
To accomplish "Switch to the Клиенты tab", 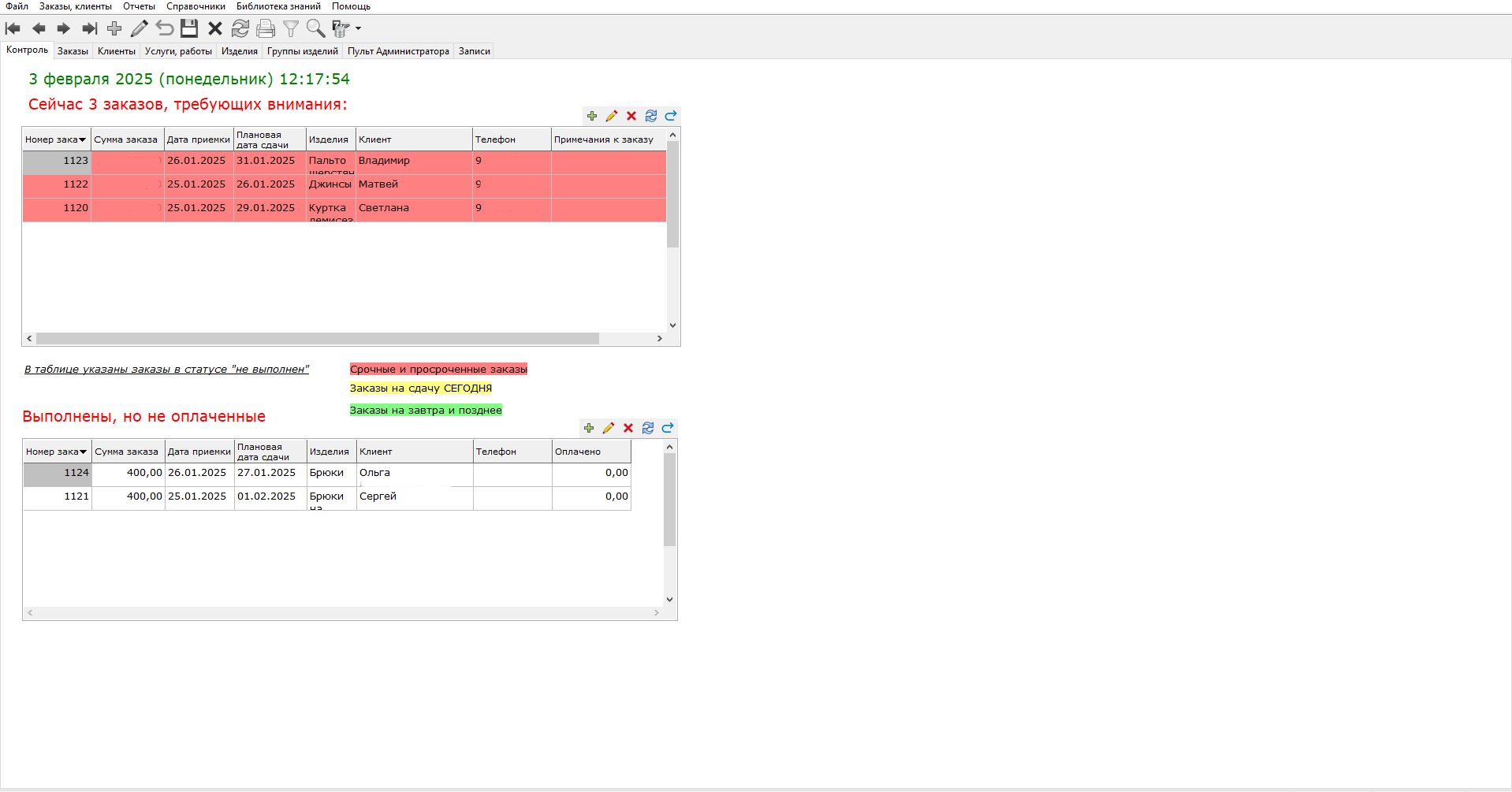I will [117, 51].
